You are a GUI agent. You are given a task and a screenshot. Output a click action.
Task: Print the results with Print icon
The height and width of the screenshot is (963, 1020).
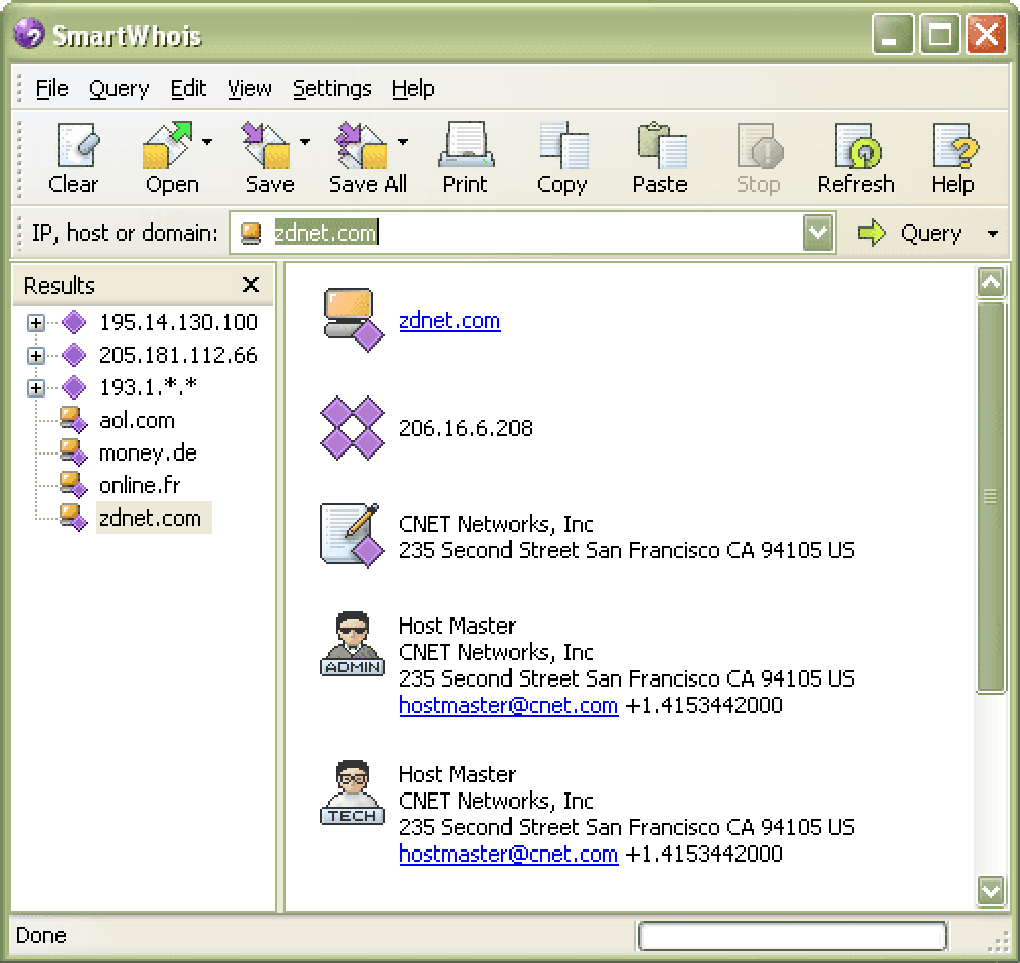(466, 146)
